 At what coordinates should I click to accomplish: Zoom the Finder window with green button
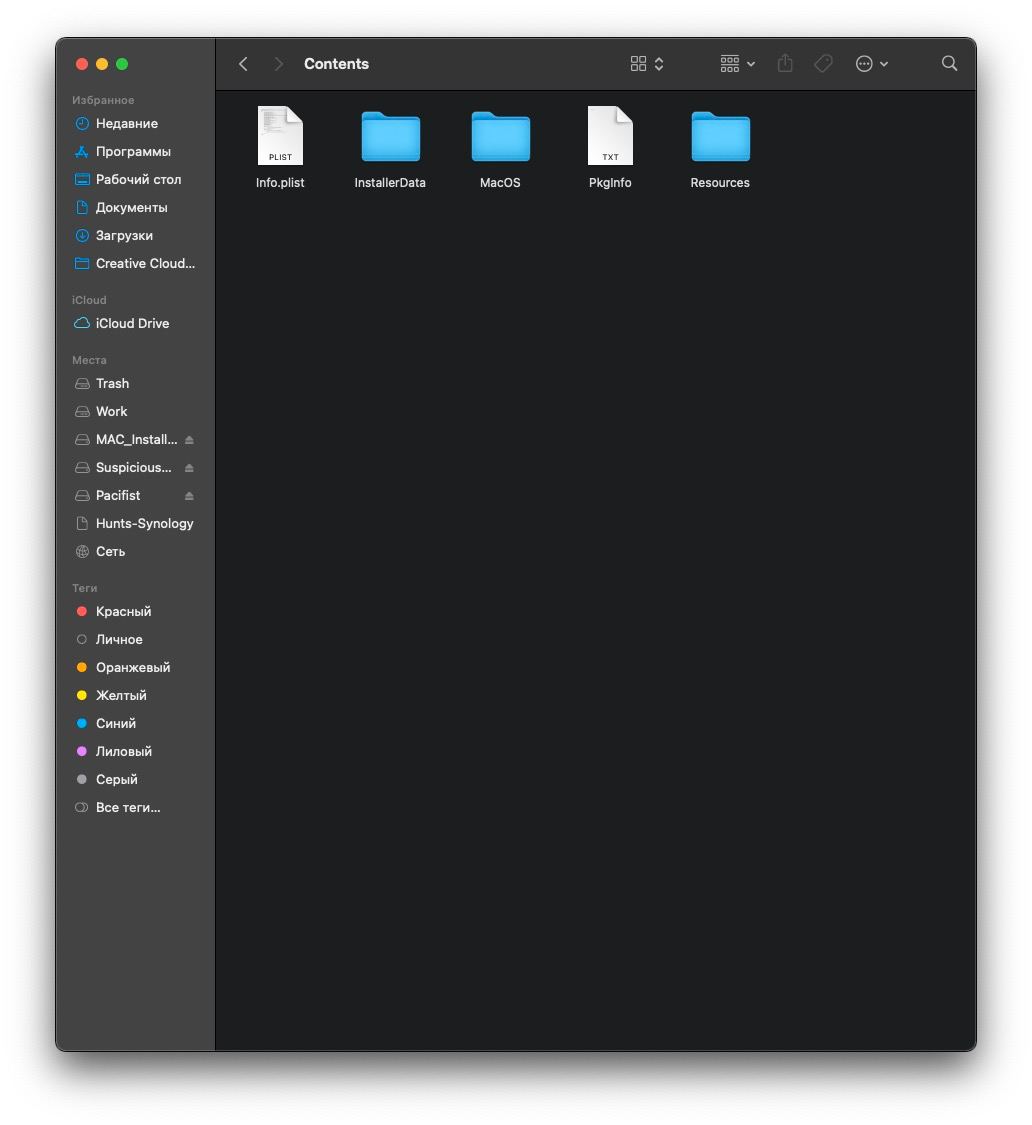pos(122,64)
